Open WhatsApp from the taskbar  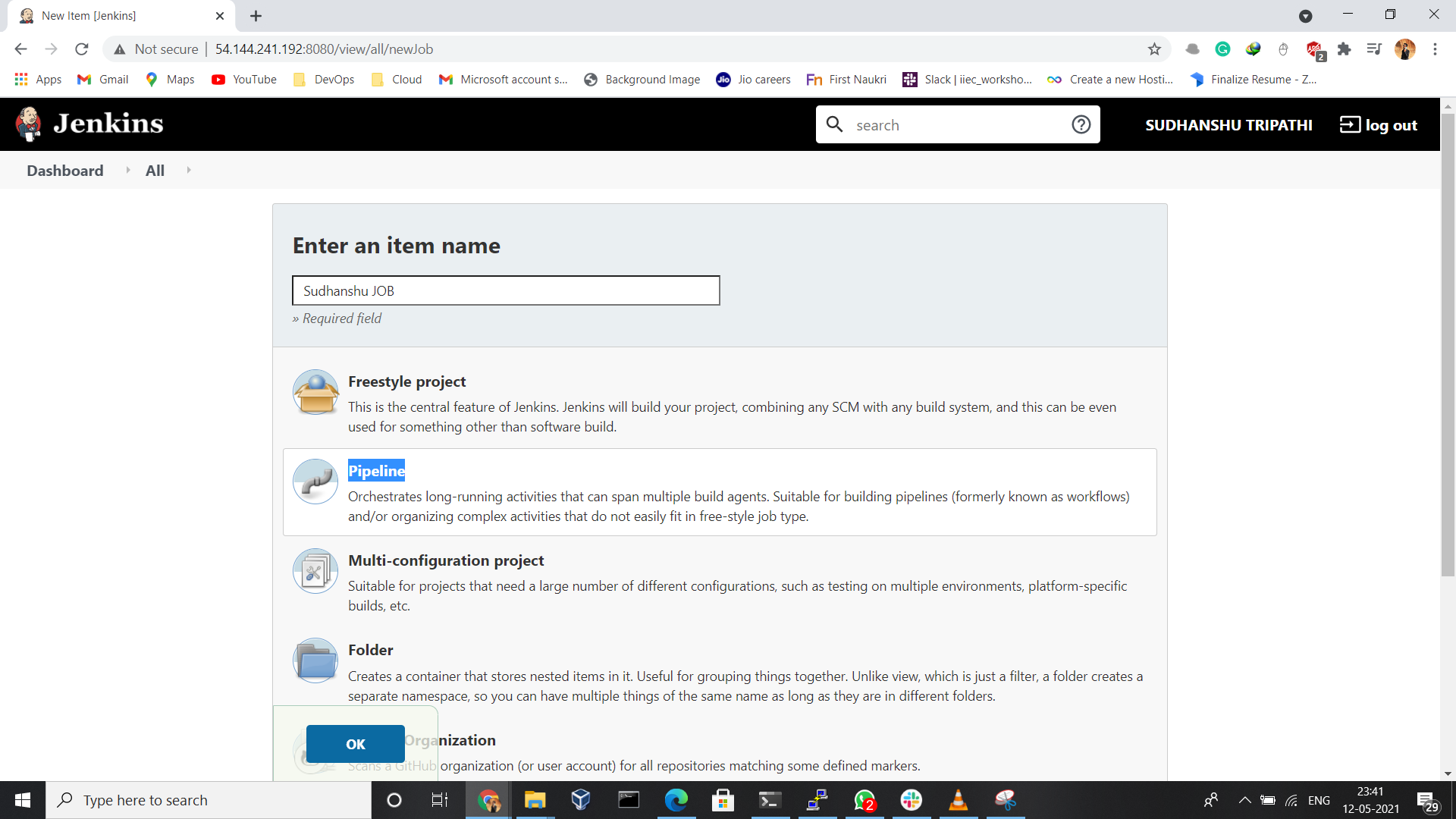coord(865,800)
